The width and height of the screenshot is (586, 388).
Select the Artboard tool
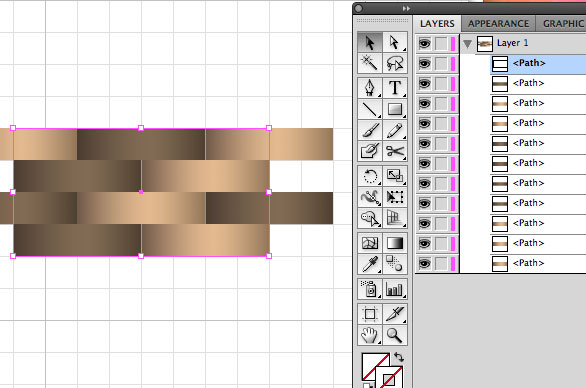point(370,314)
